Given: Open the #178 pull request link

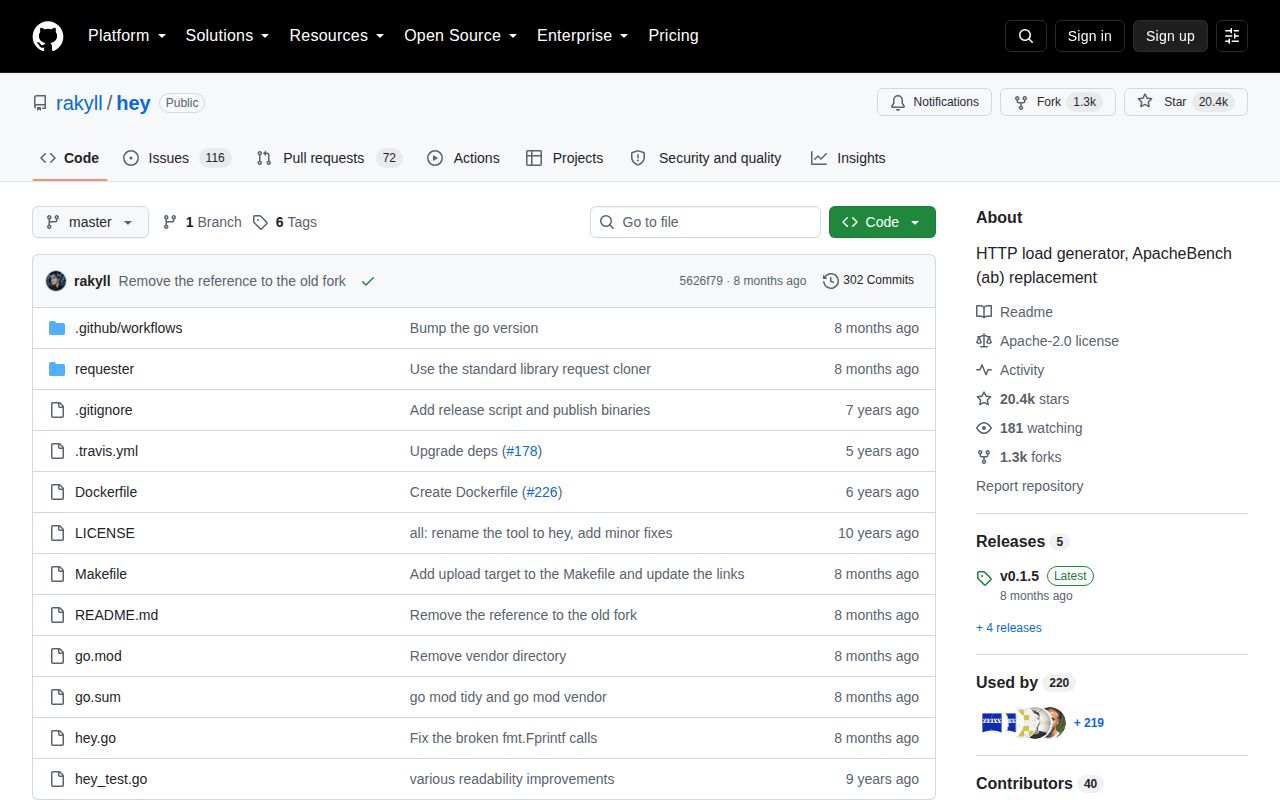Looking at the screenshot, I should pos(522,451).
